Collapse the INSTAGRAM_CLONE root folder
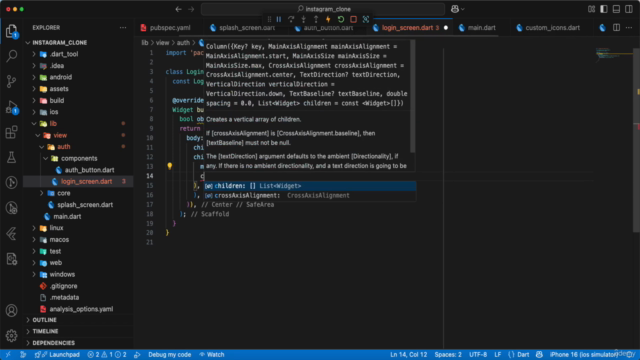Image resolution: width=640 pixels, height=360 pixels. (x=60, y=42)
